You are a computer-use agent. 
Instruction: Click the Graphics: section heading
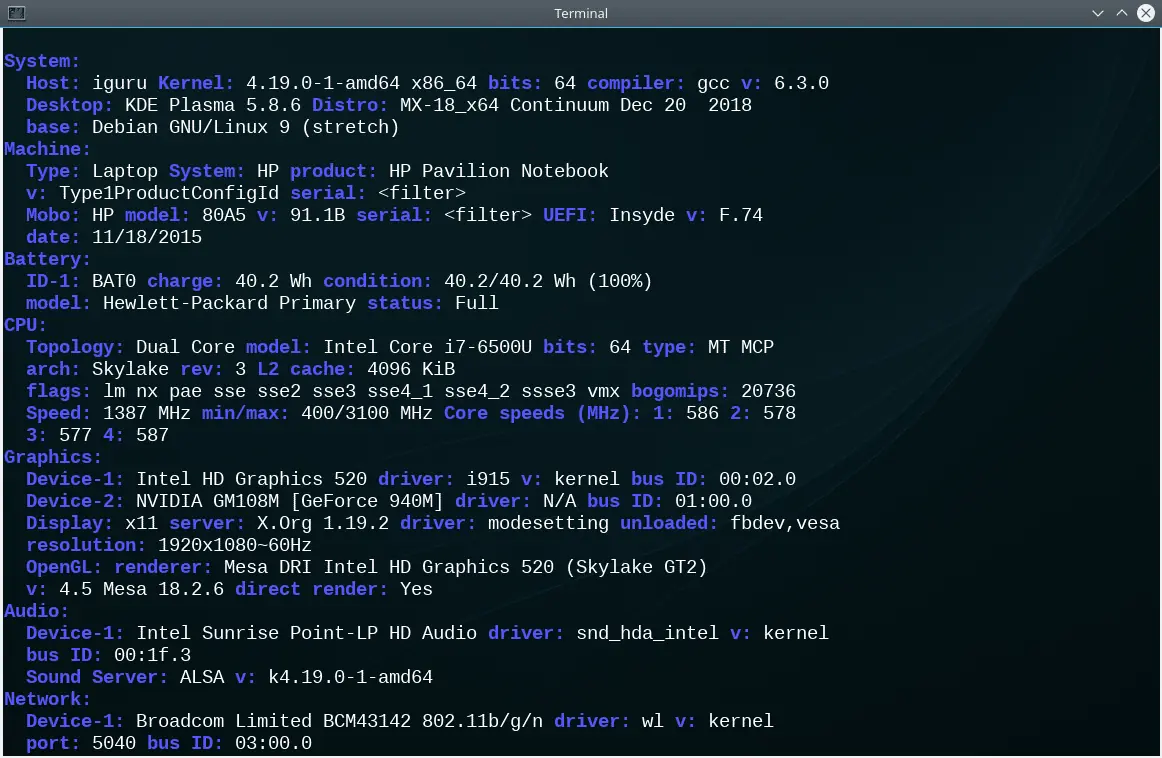click(52, 457)
